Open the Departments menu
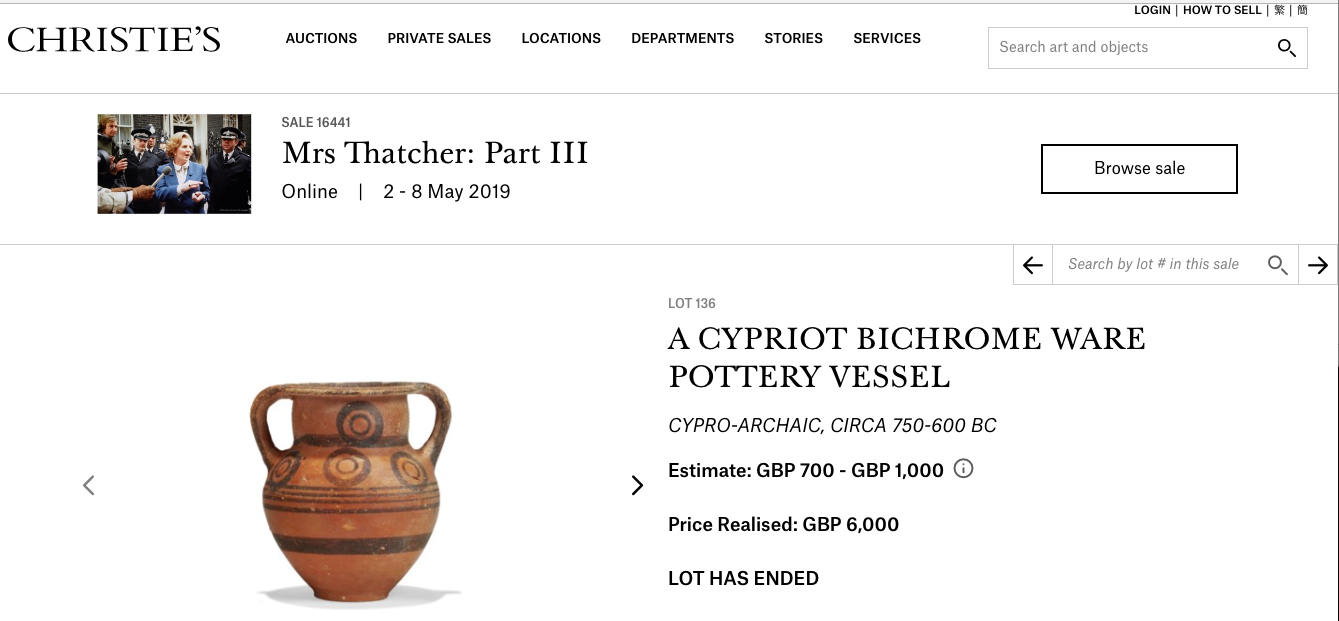 pos(682,38)
